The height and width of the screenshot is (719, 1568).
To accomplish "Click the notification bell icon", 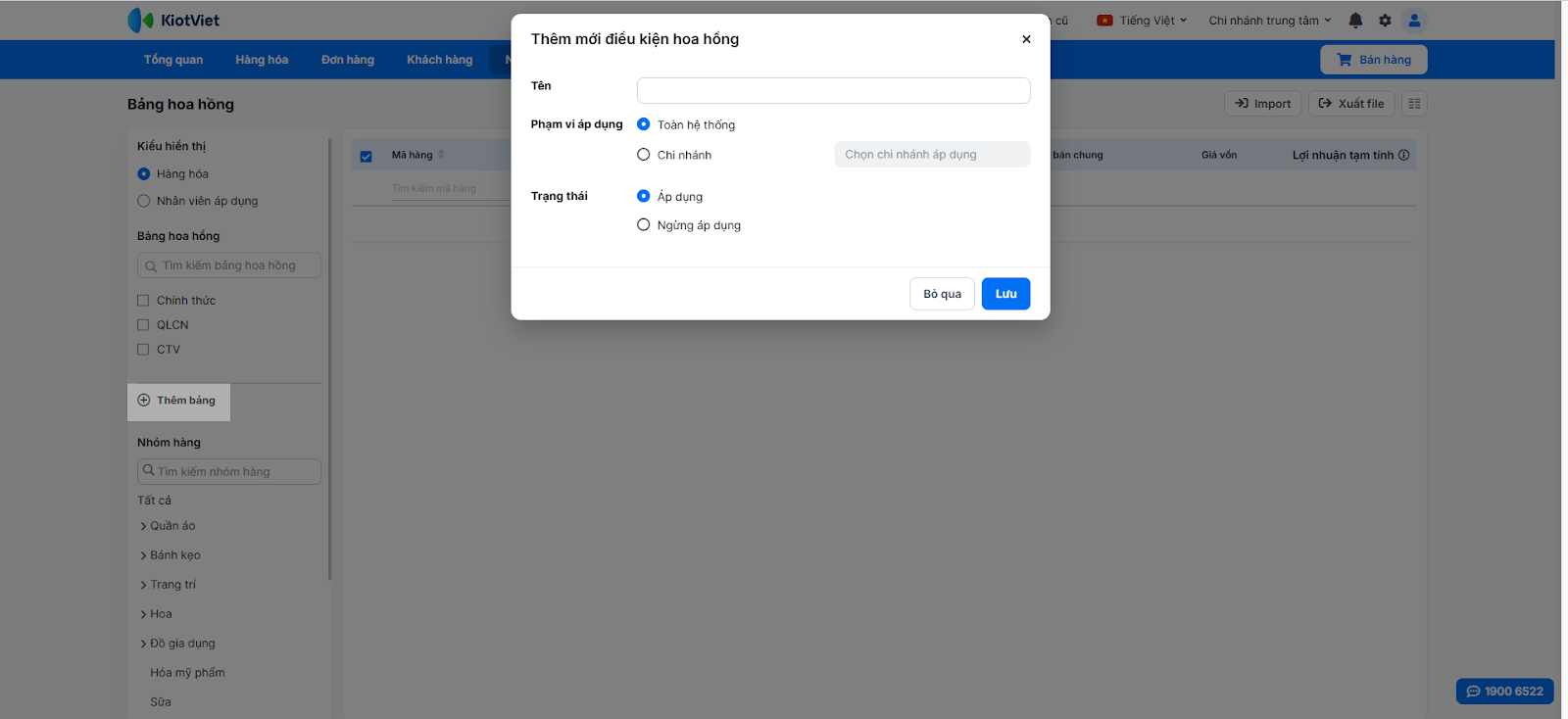I will [x=1355, y=20].
